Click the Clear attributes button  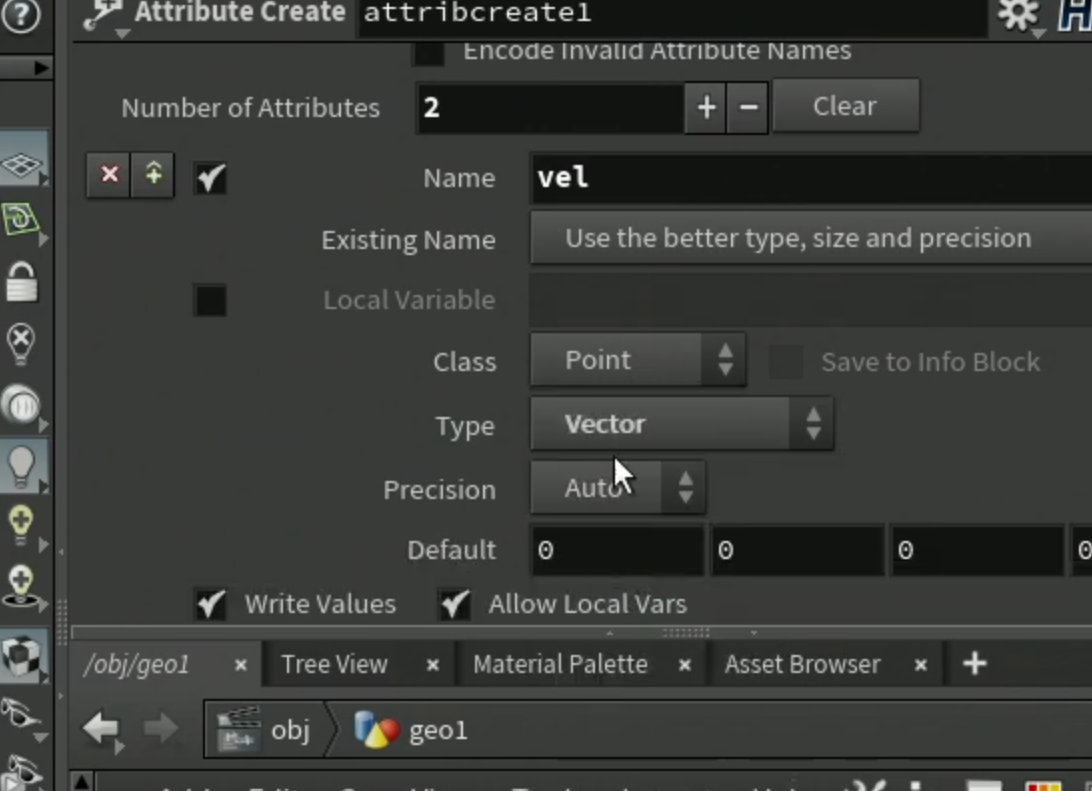coord(845,106)
